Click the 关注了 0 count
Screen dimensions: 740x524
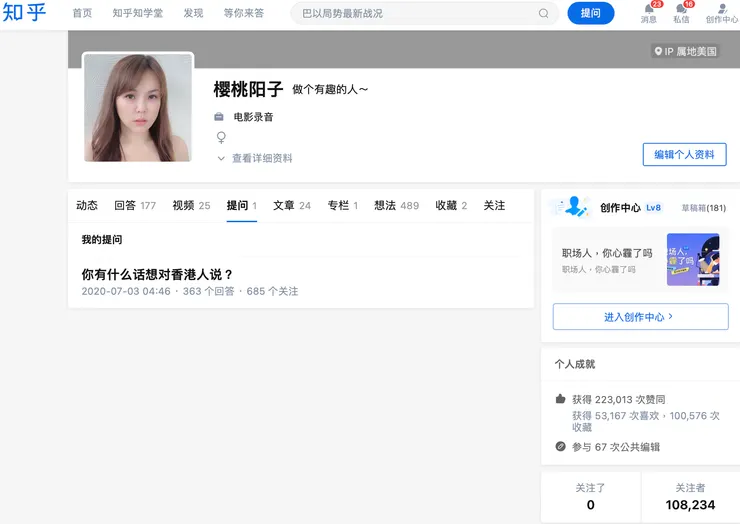(x=590, y=497)
